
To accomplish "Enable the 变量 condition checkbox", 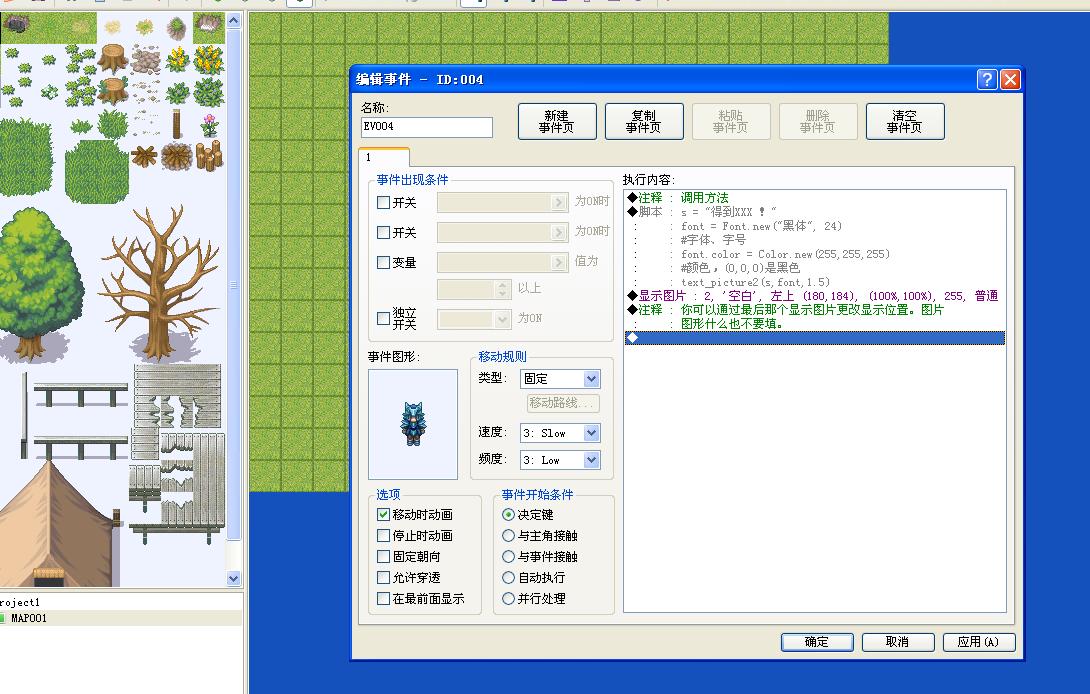I will click(383, 262).
